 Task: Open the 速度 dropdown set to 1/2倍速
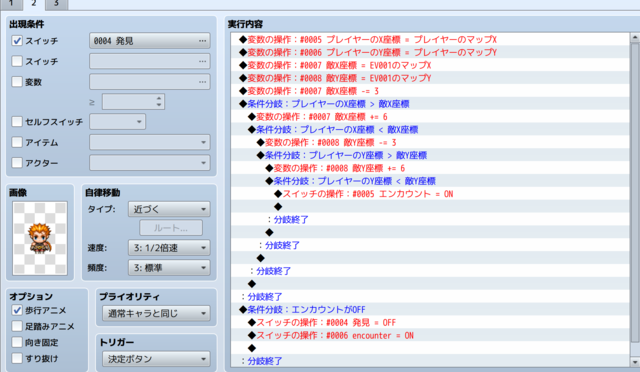[x=169, y=248]
